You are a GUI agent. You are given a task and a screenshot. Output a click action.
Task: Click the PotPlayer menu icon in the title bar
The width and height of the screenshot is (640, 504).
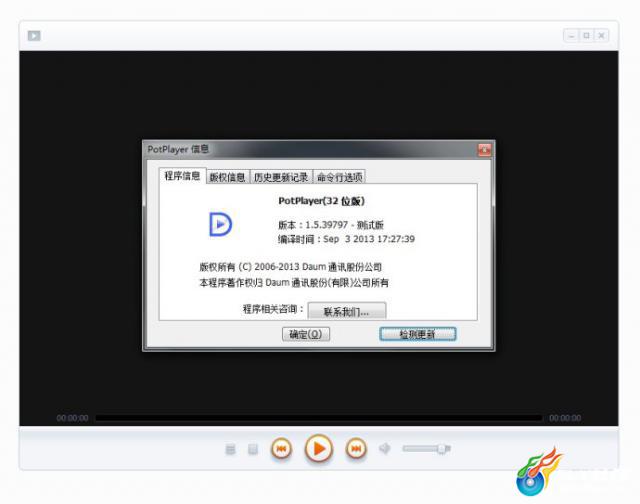[34, 36]
